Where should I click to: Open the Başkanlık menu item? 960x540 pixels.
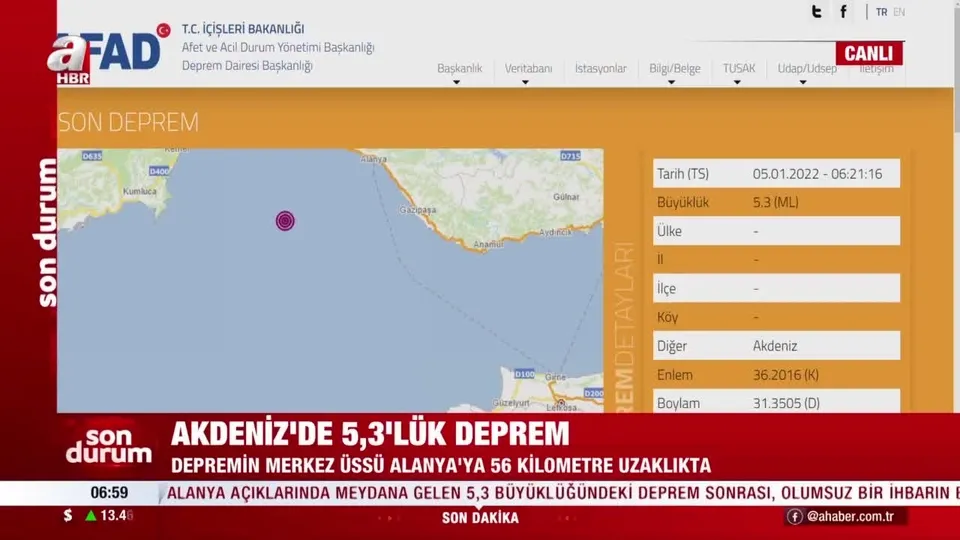pos(459,68)
